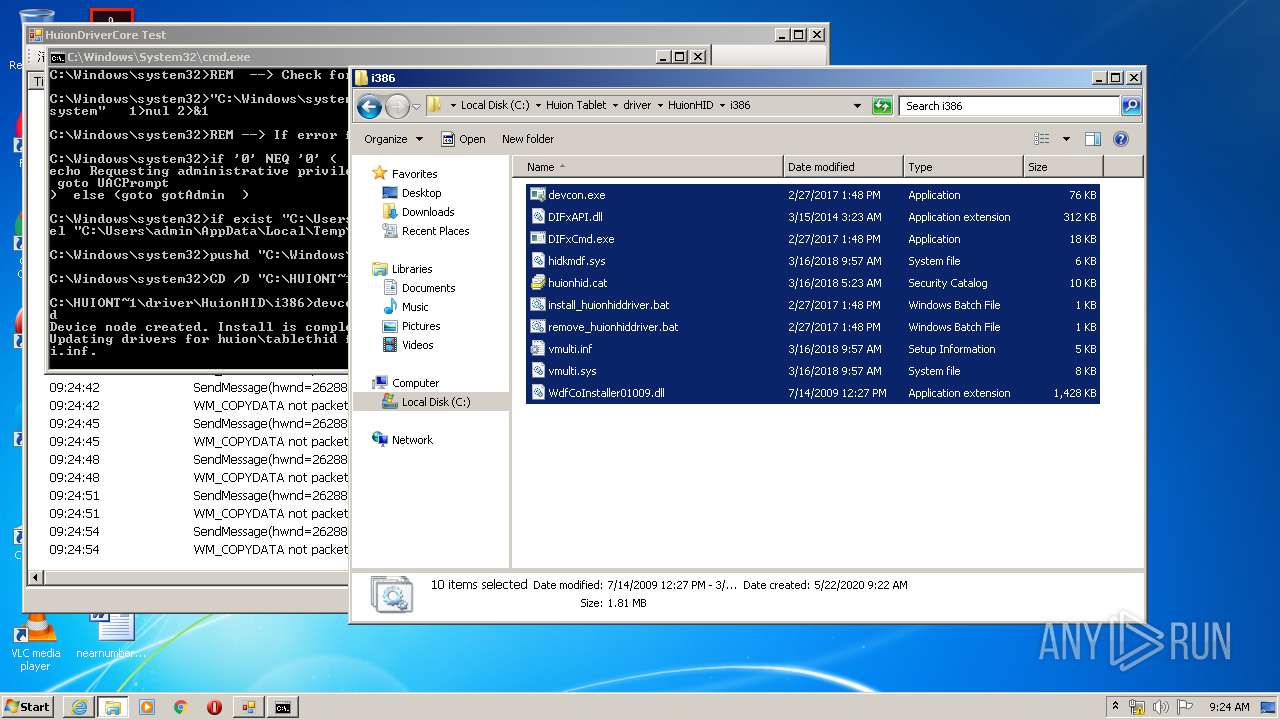The width and height of the screenshot is (1280, 720).
Task: Open the Change your view icon
Action: pos(1042,139)
